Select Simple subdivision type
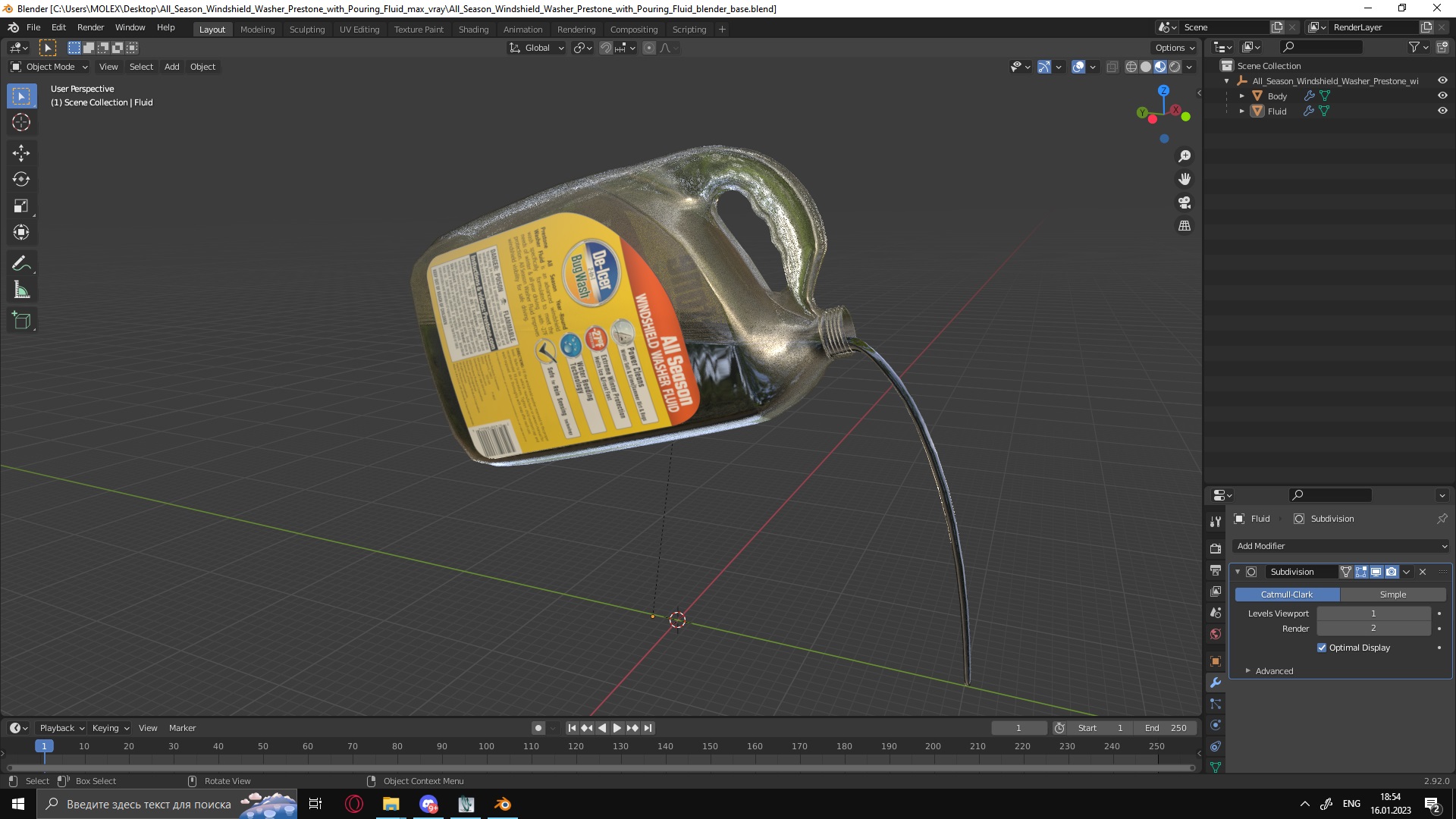 pos(1393,595)
